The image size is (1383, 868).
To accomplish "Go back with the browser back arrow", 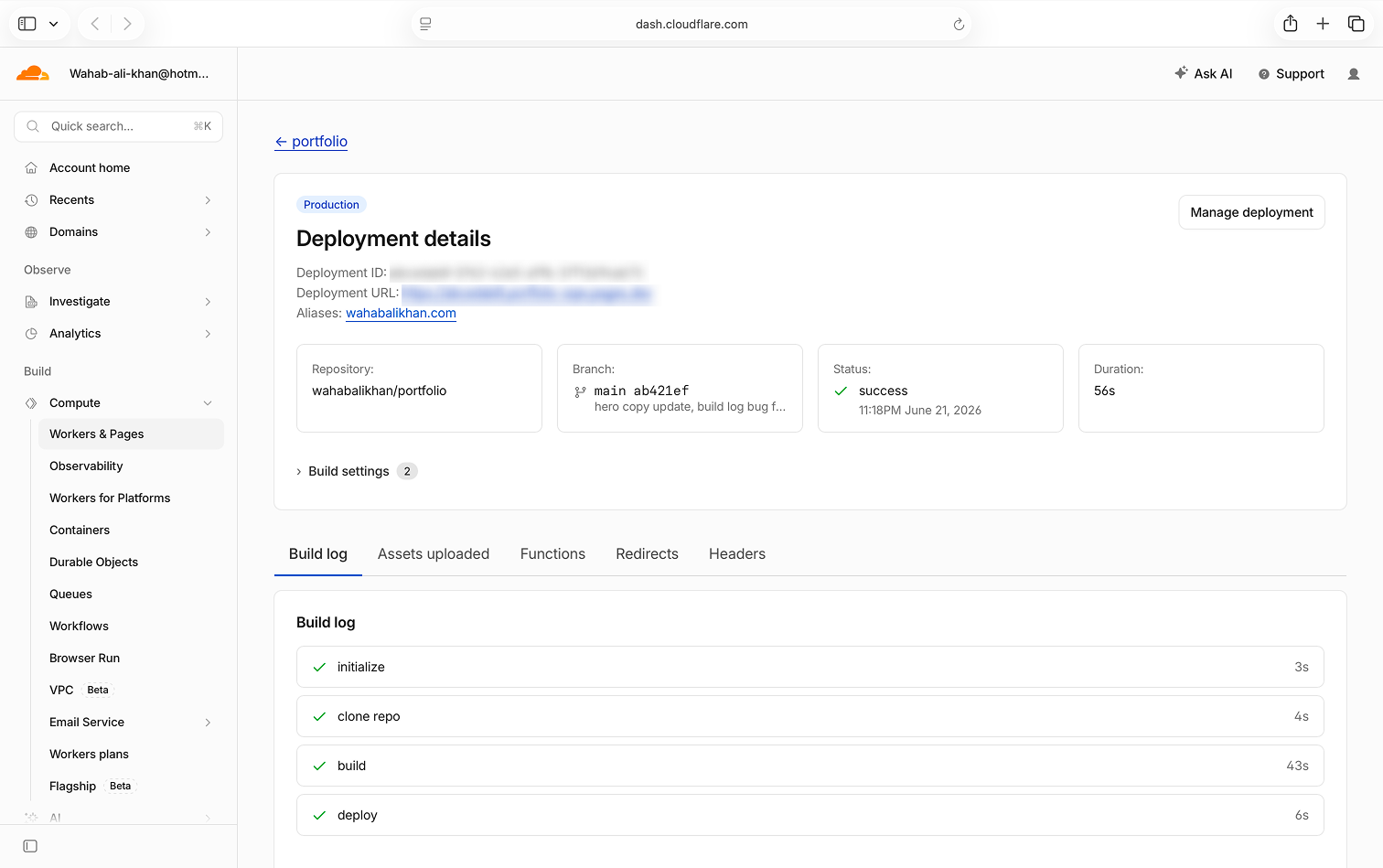I will click(95, 24).
